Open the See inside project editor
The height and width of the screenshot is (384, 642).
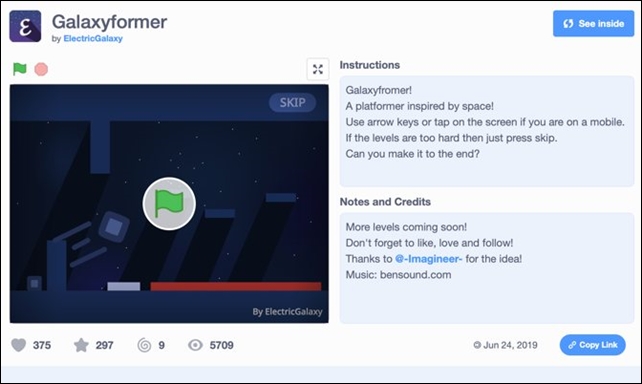(x=593, y=24)
